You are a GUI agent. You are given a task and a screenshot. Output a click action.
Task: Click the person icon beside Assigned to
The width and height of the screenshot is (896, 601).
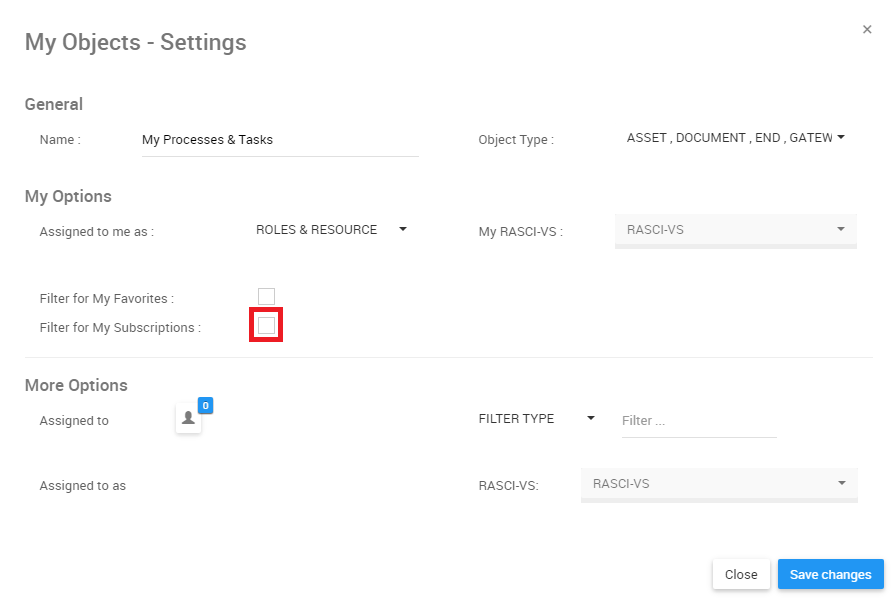[188, 419]
